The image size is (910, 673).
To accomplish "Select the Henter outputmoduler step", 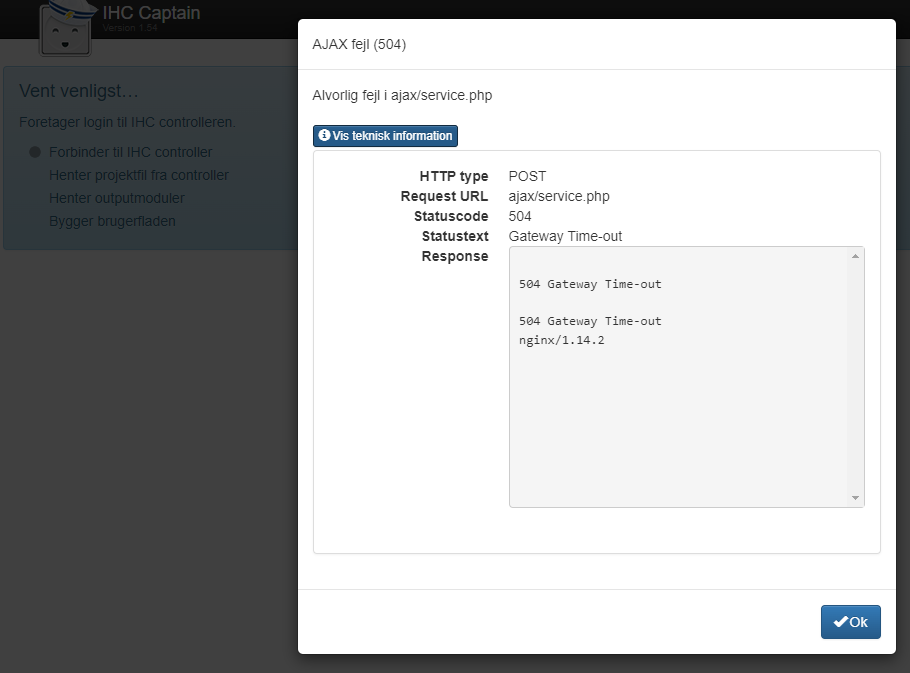I will [x=117, y=198].
